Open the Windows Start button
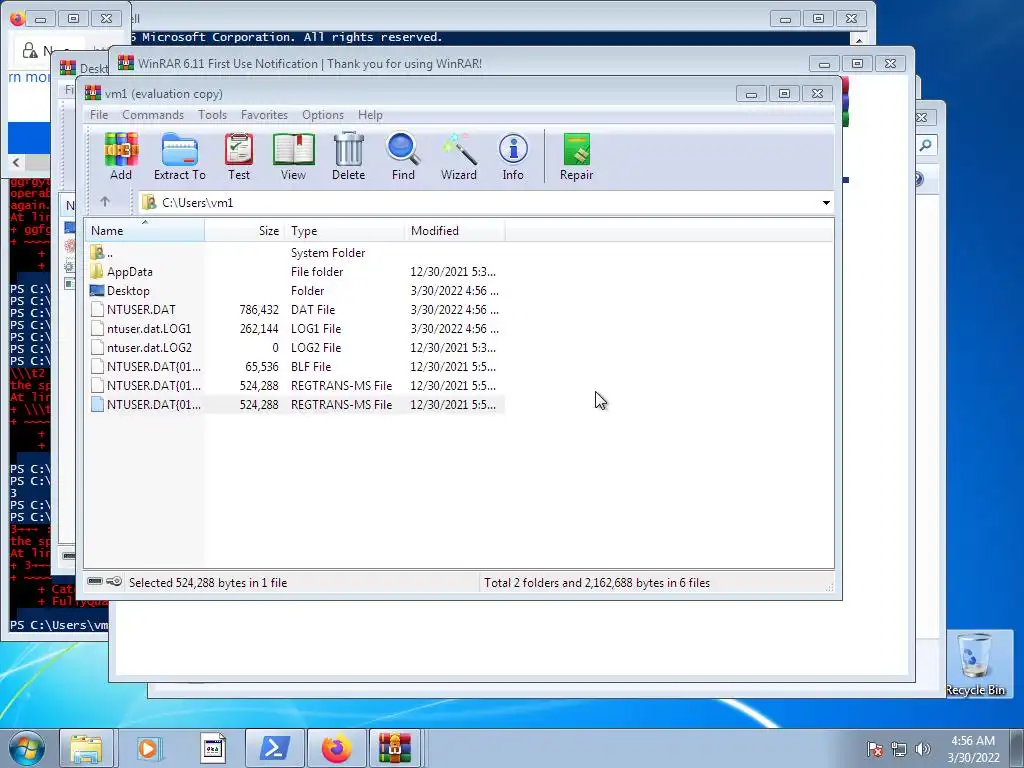 [27, 748]
